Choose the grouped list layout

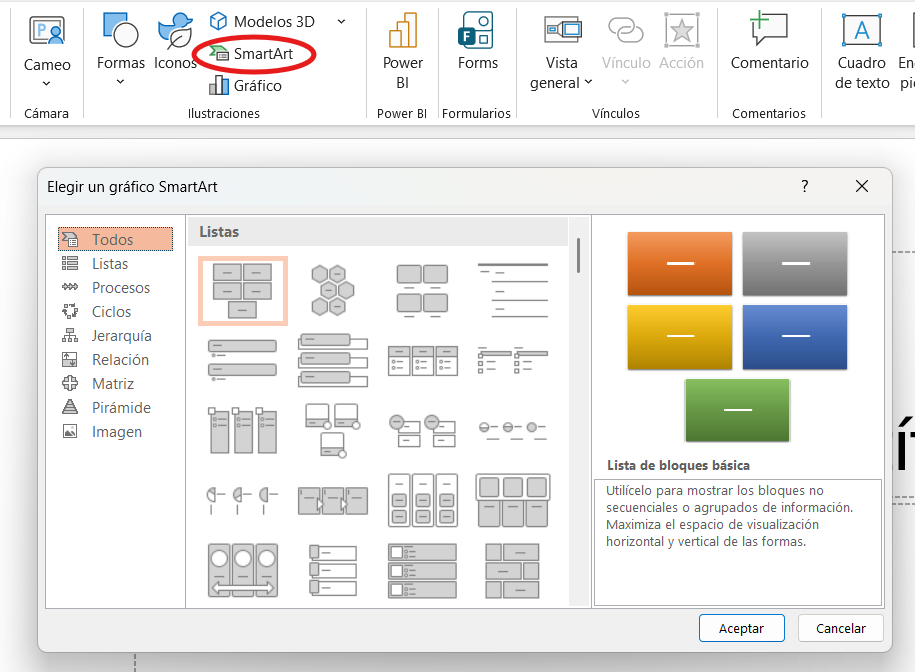pos(422,500)
